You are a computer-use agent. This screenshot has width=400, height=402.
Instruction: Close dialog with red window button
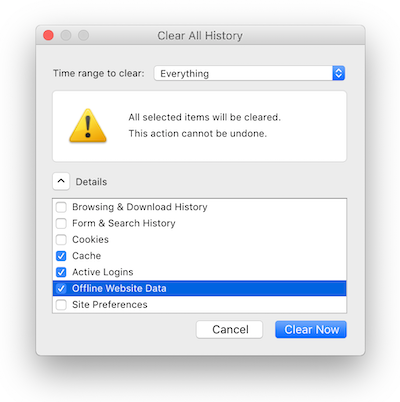click(48, 35)
